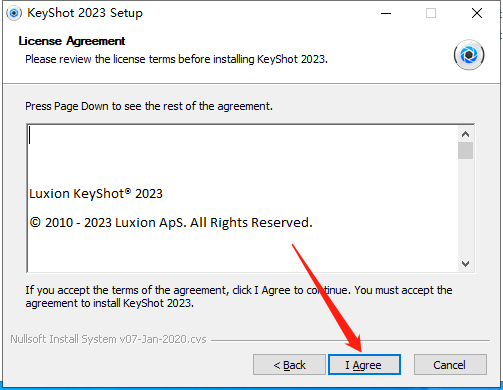503x390 pixels.
Task: Click the KeyShot icon in the title bar
Action: (x=14, y=13)
